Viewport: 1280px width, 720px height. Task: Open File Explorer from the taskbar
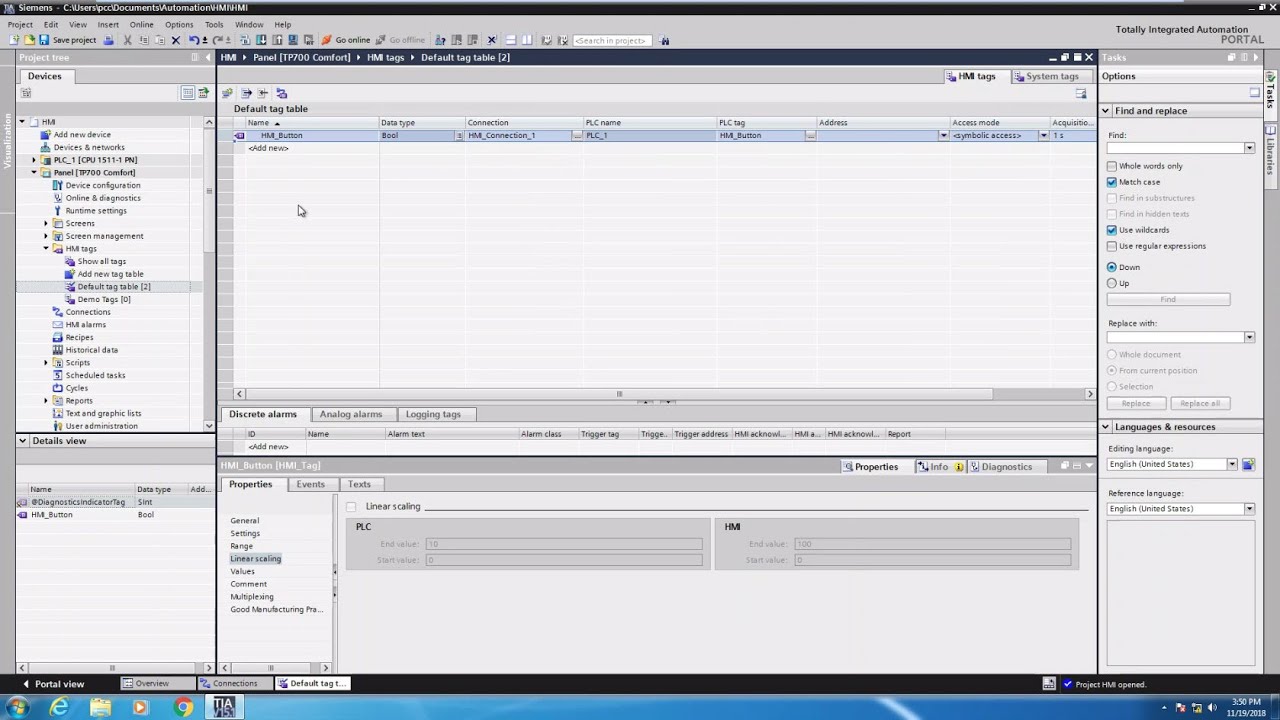tap(100, 707)
